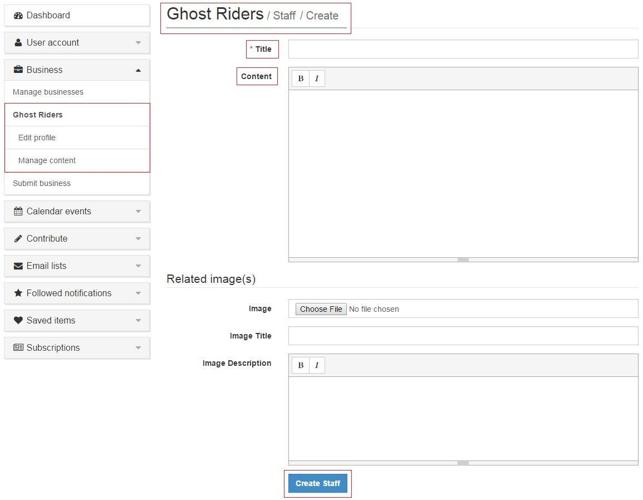Click the Image Description label

tap(237, 363)
